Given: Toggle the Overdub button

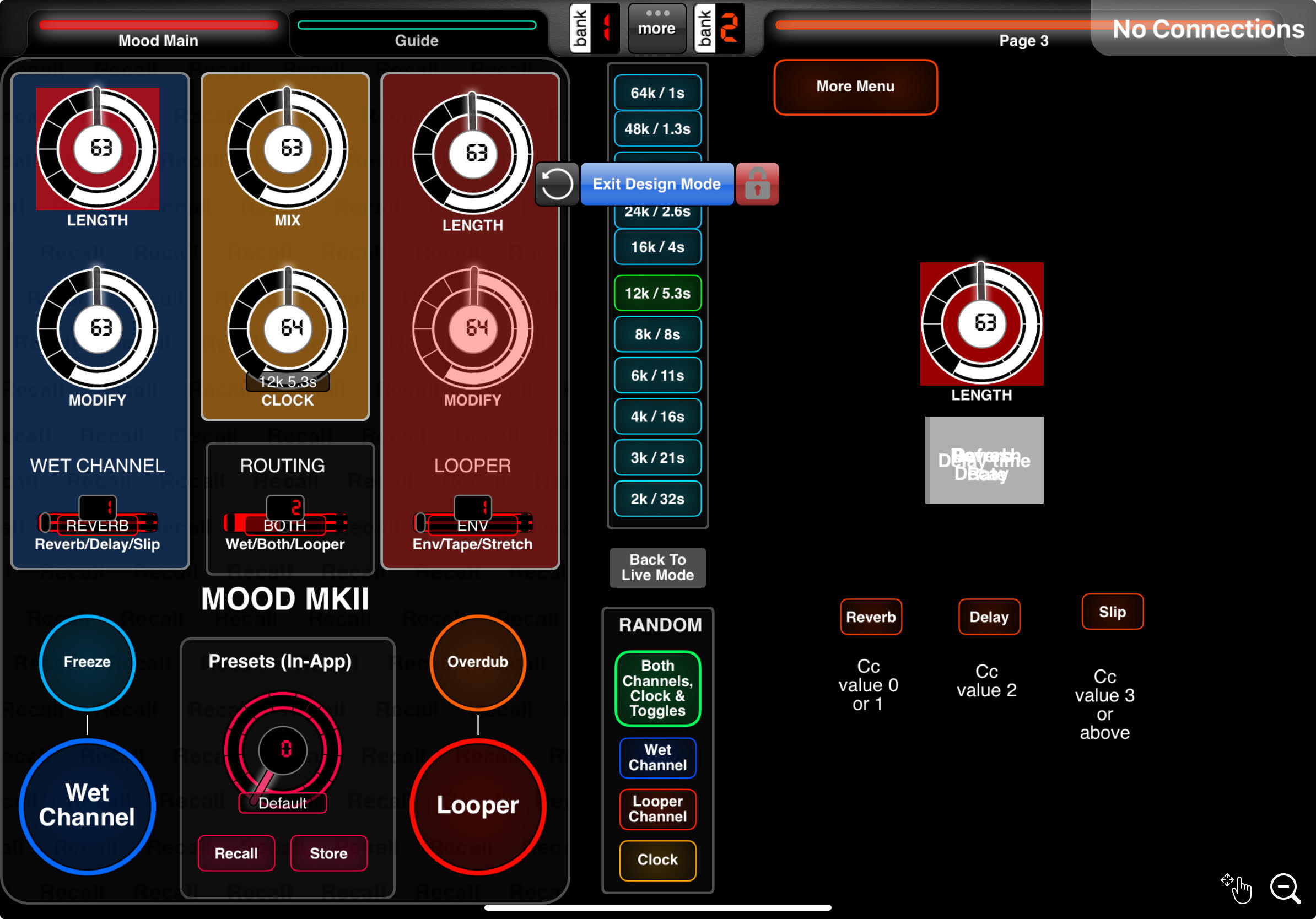Looking at the screenshot, I should click(478, 662).
